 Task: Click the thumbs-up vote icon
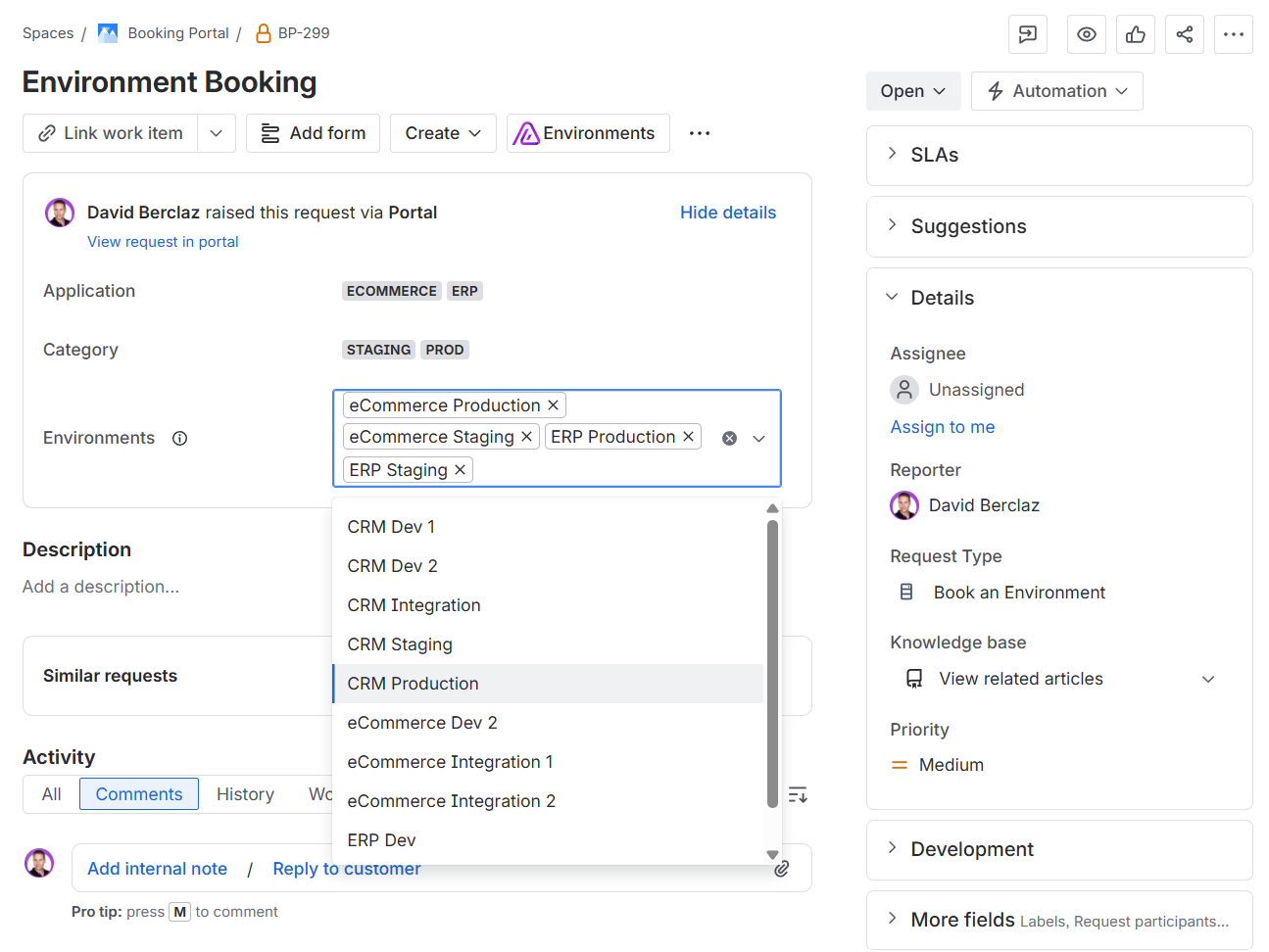1136,34
